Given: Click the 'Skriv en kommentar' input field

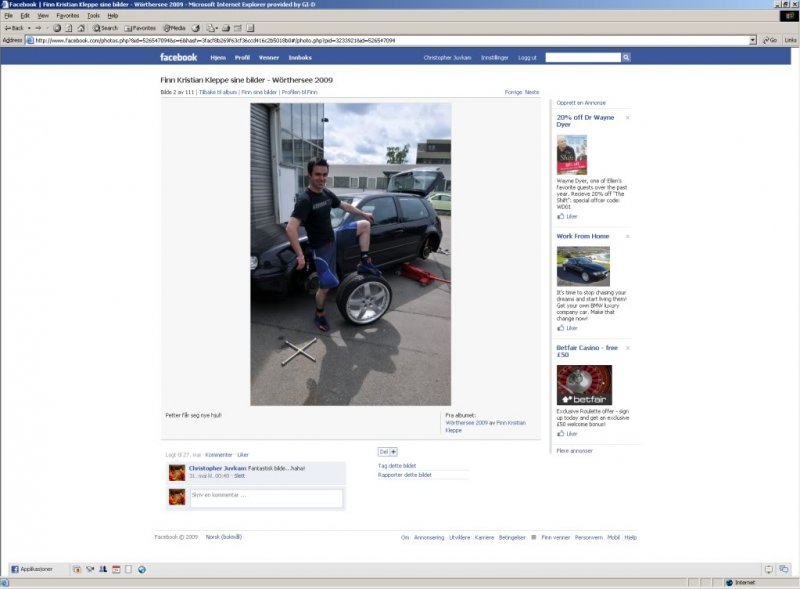Looking at the screenshot, I should click(x=265, y=497).
